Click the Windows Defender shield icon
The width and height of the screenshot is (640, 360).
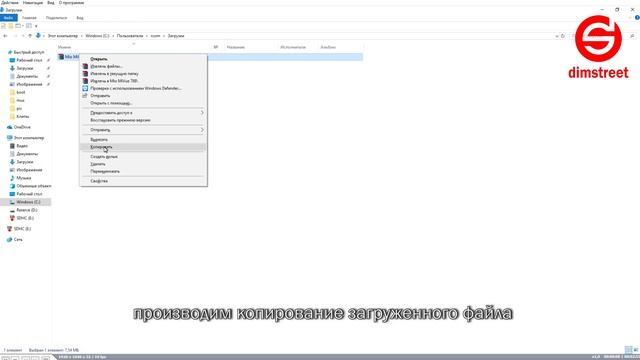tap(85, 88)
